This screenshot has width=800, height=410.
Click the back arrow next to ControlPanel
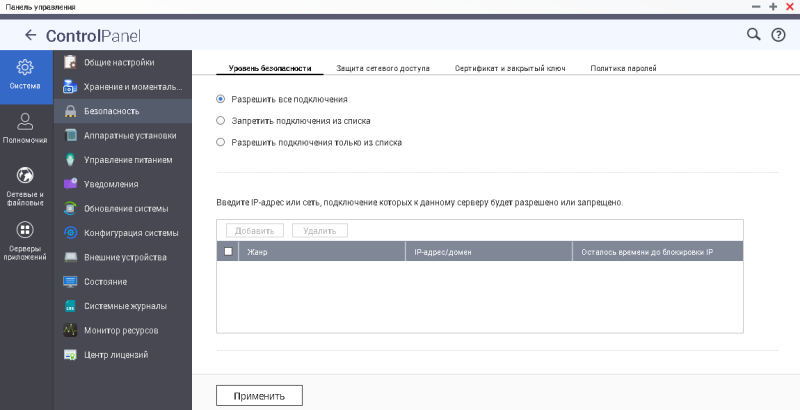tap(31, 35)
